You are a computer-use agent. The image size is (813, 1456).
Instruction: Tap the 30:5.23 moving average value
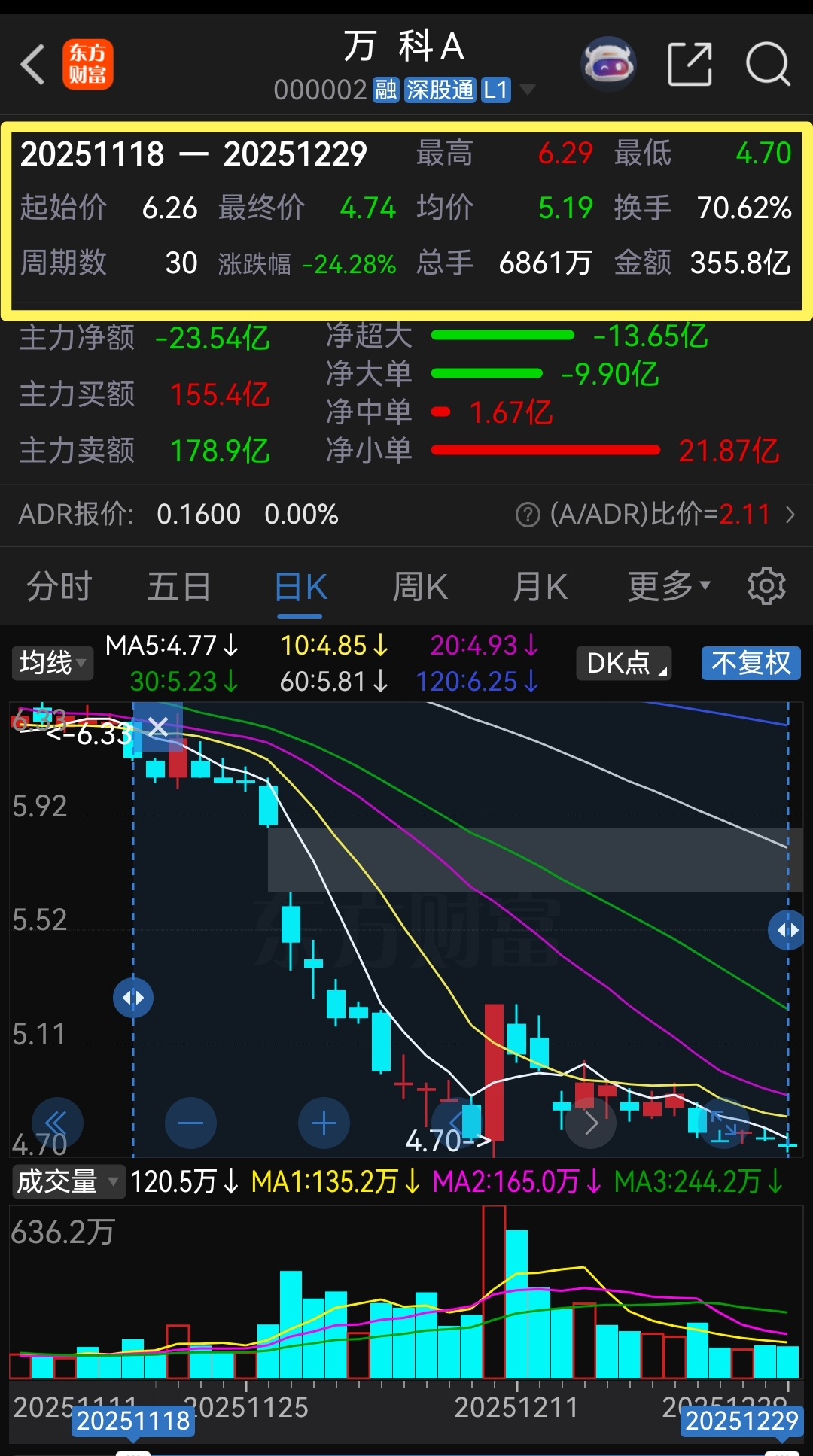[x=184, y=682]
